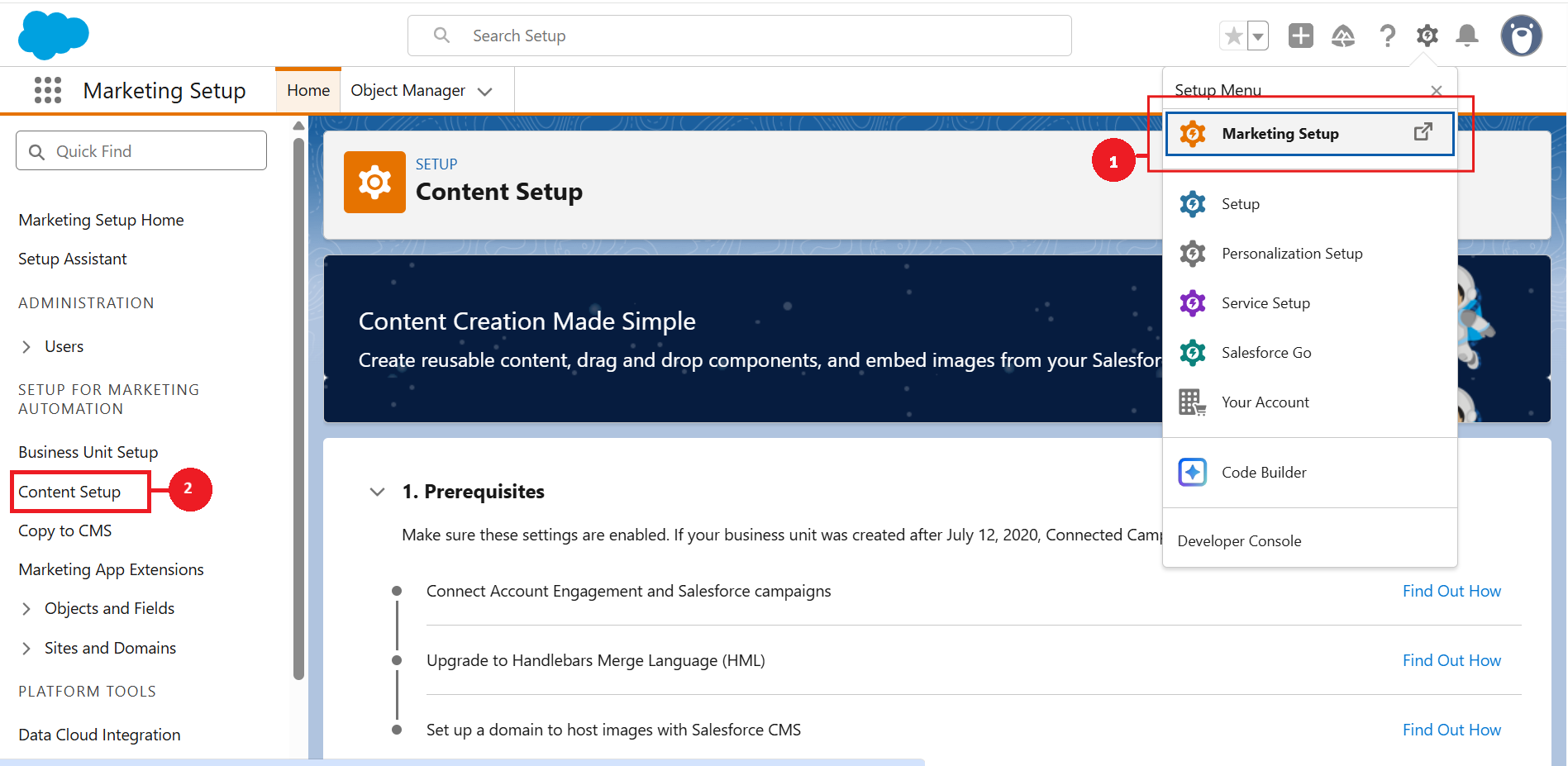
Task: Open the user profile avatar
Action: click(x=1521, y=36)
